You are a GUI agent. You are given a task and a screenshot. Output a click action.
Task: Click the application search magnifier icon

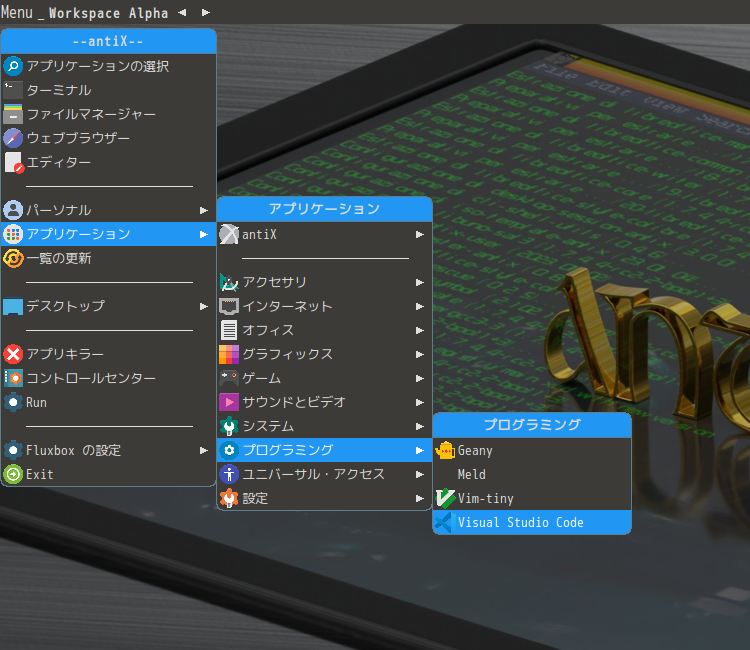[13, 66]
